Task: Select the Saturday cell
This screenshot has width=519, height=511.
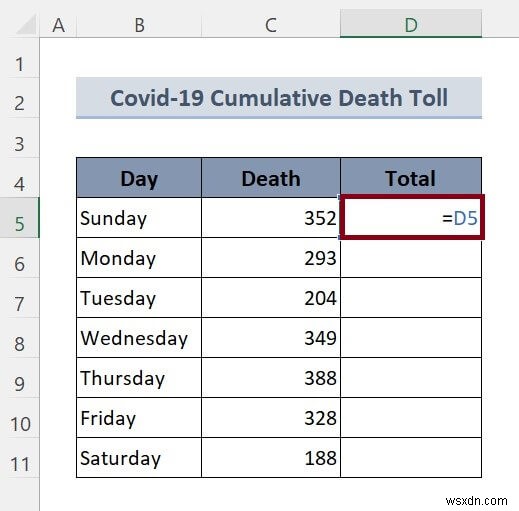Action: pos(139,458)
